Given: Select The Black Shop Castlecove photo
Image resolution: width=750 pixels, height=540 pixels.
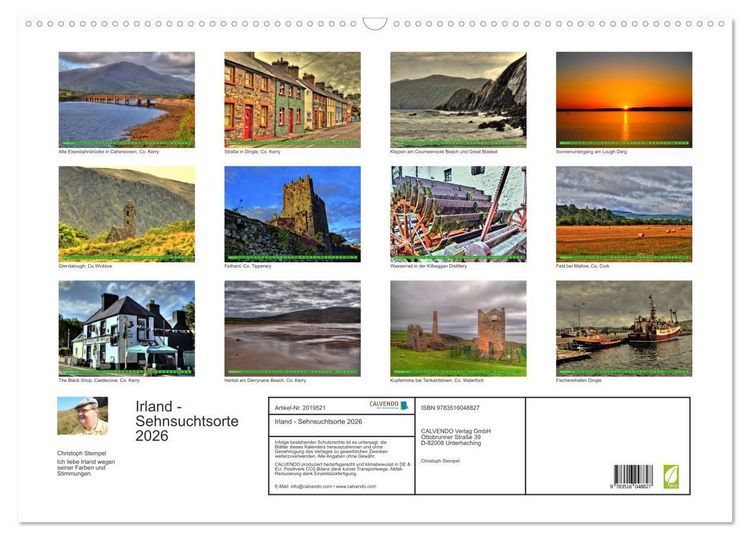Looking at the screenshot, I should (x=126, y=328).
